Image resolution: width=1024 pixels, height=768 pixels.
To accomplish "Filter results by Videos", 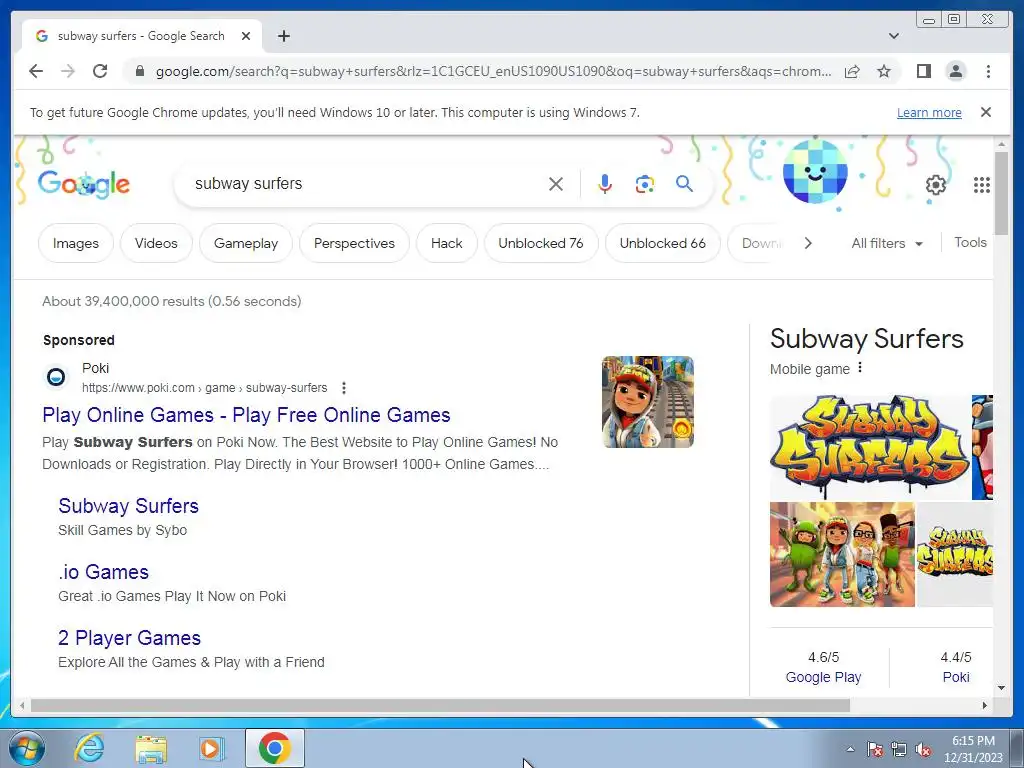I will click(156, 243).
